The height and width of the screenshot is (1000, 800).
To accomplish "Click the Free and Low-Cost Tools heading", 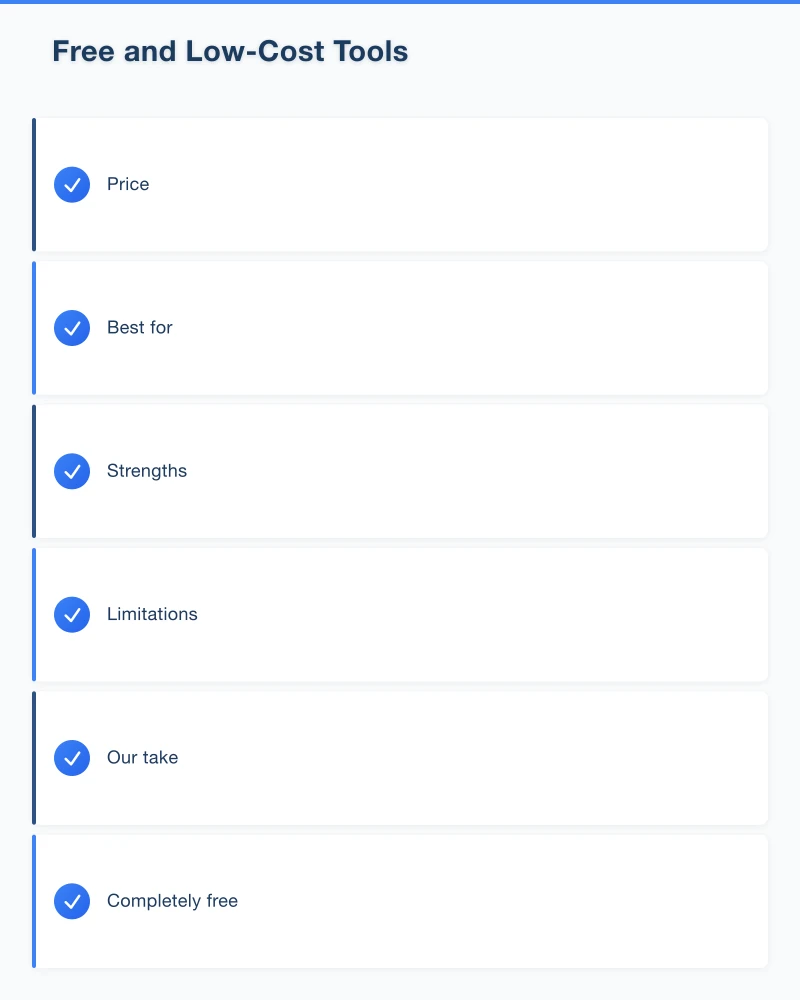I will (230, 52).
